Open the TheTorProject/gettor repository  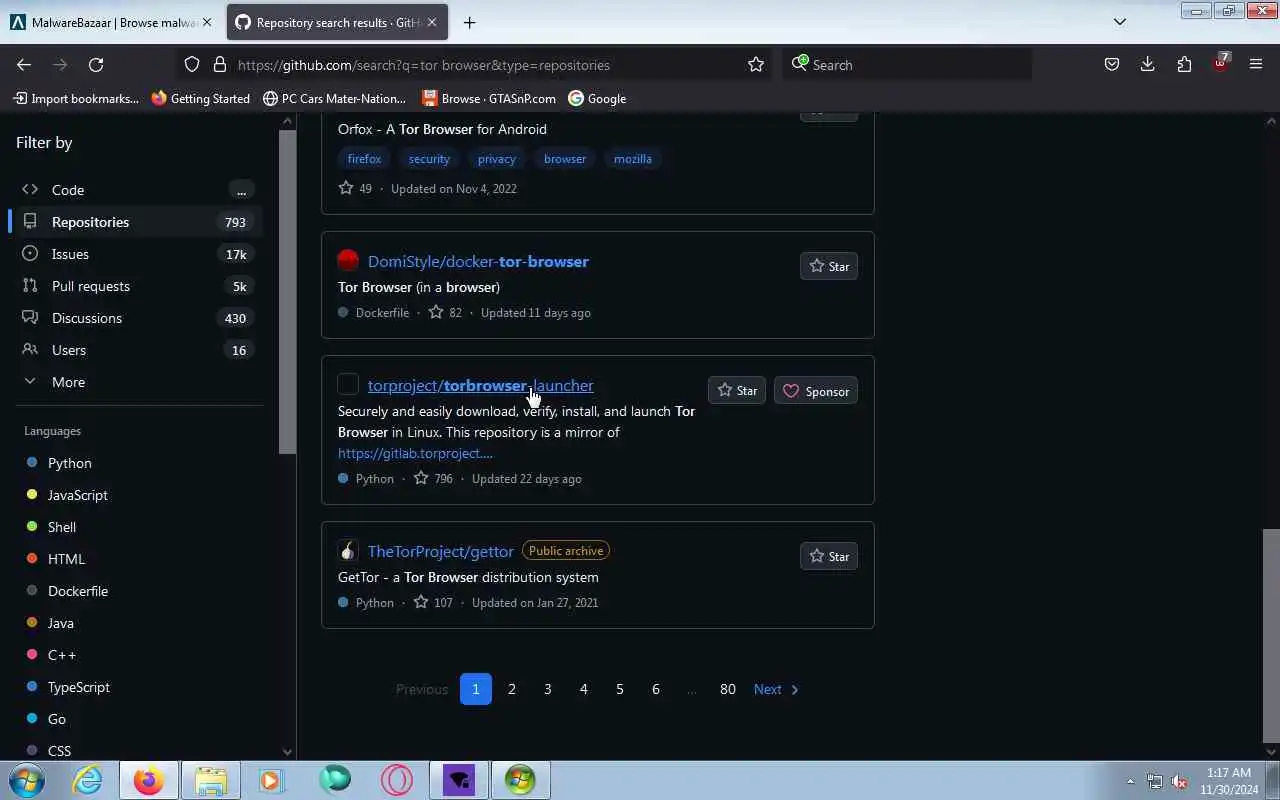coord(440,551)
